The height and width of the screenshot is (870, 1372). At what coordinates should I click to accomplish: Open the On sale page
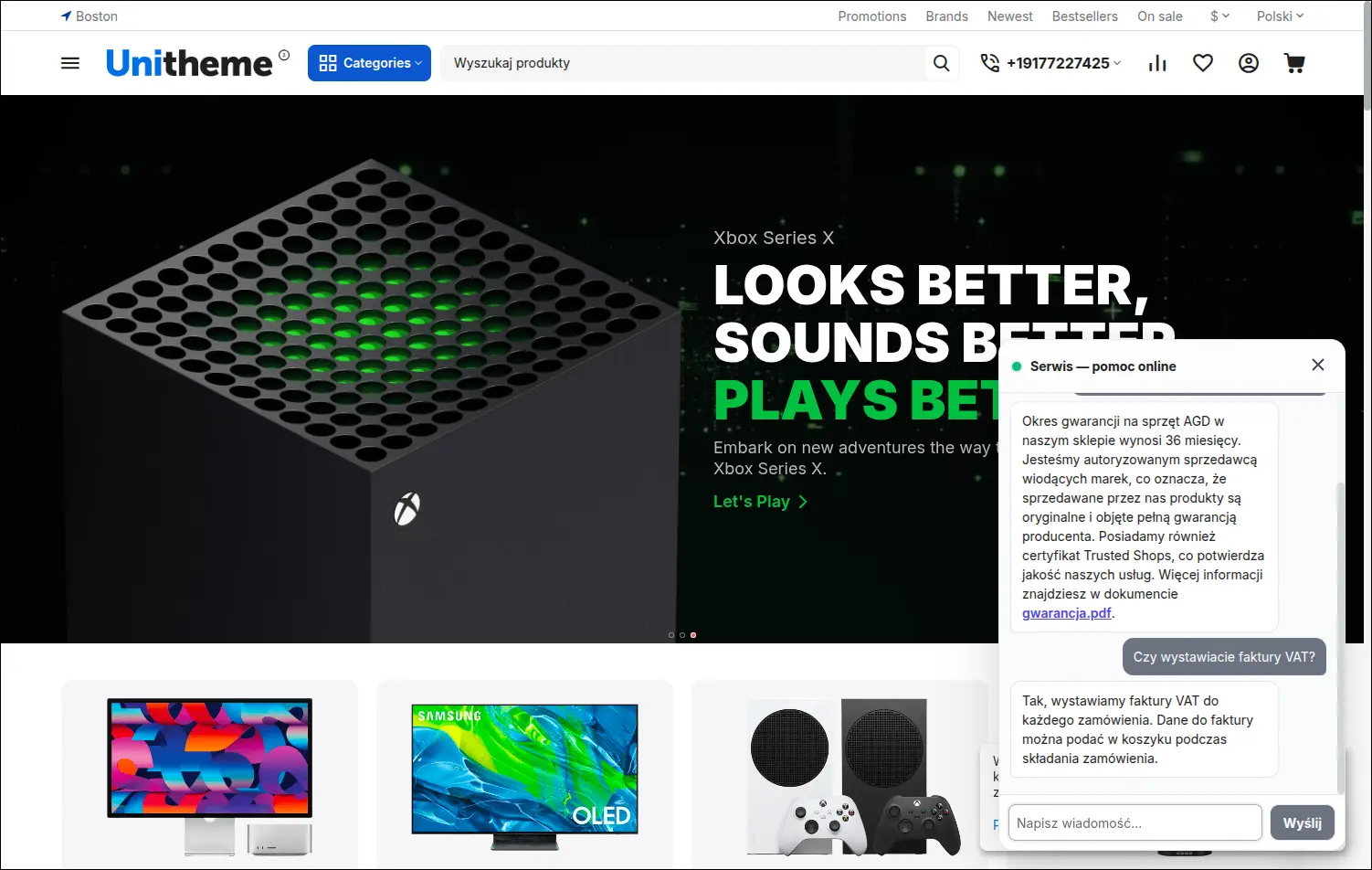point(1160,16)
